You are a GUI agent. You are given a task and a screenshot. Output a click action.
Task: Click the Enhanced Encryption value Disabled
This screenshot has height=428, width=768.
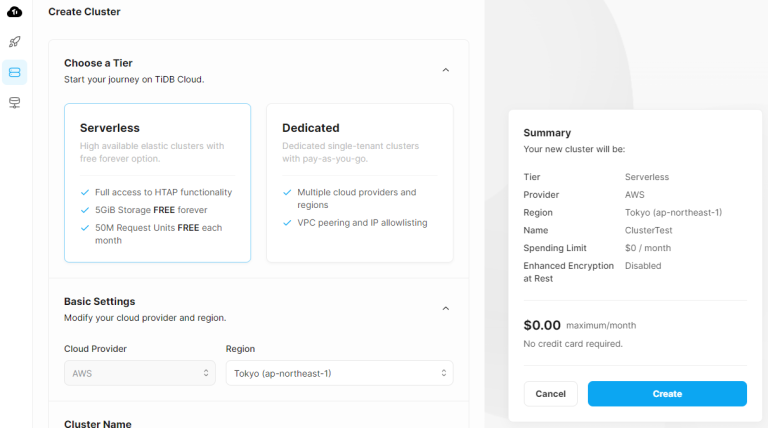pyautogui.click(x=643, y=266)
